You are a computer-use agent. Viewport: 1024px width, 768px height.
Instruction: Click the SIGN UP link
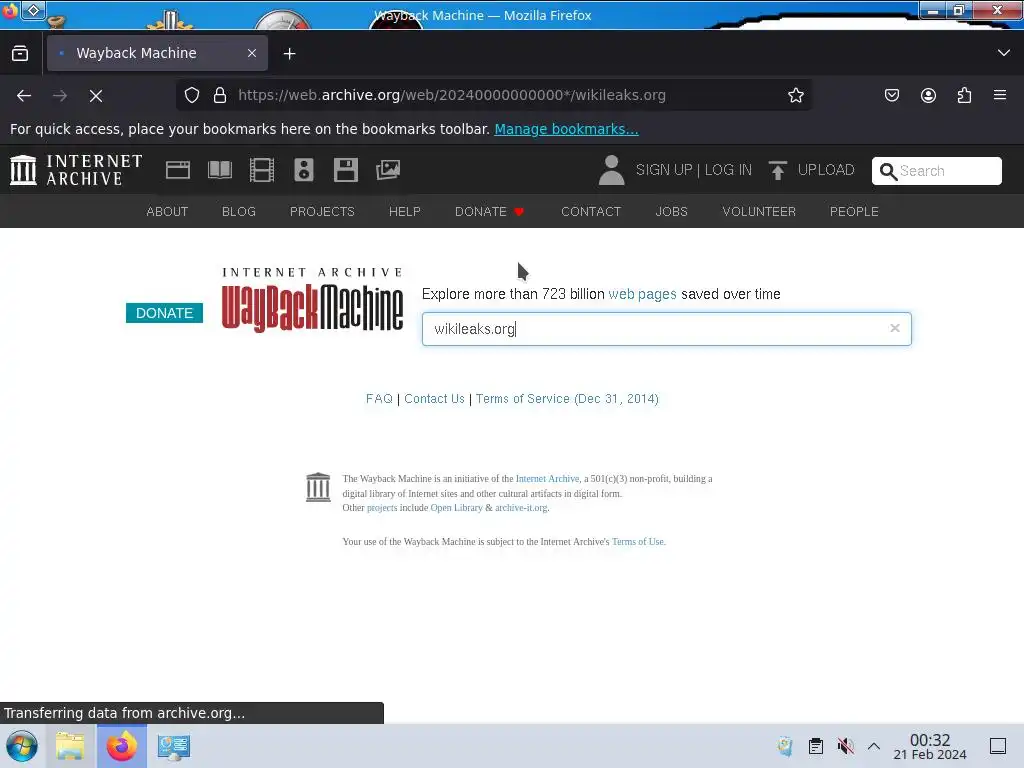pyautogui.click(x=664, y=170)
